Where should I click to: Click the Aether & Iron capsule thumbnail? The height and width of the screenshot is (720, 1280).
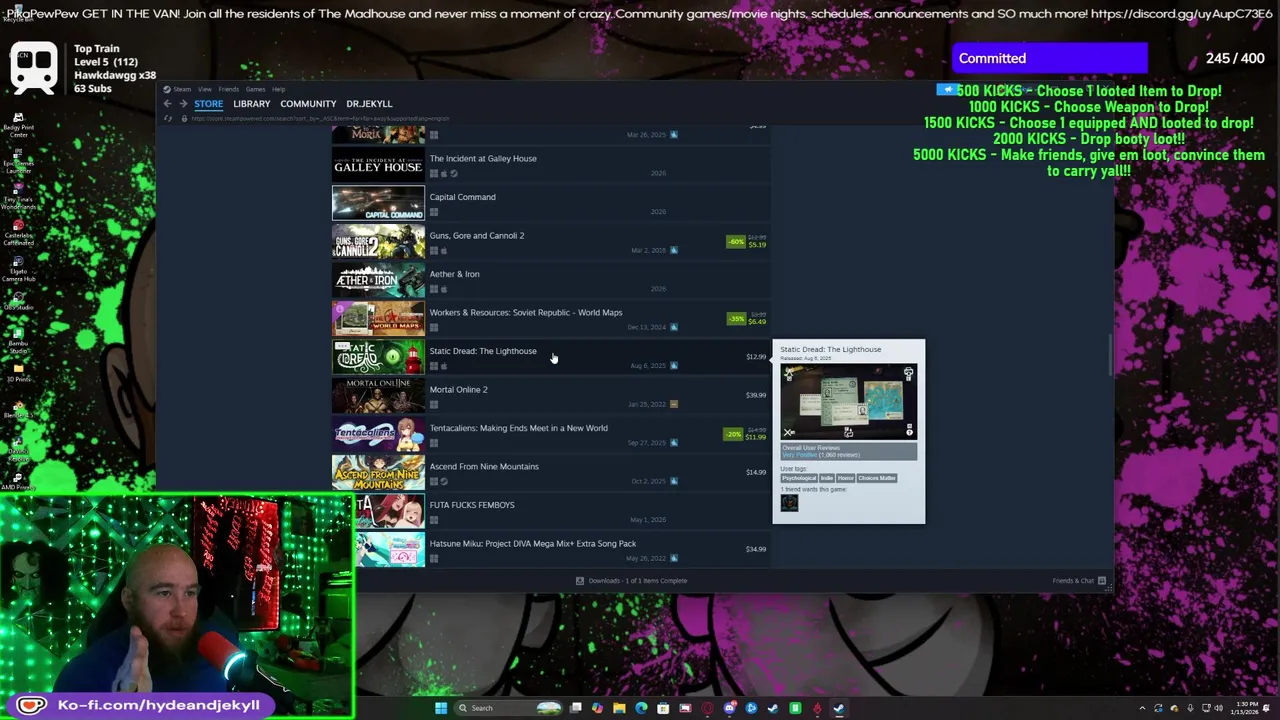point(378,280)
